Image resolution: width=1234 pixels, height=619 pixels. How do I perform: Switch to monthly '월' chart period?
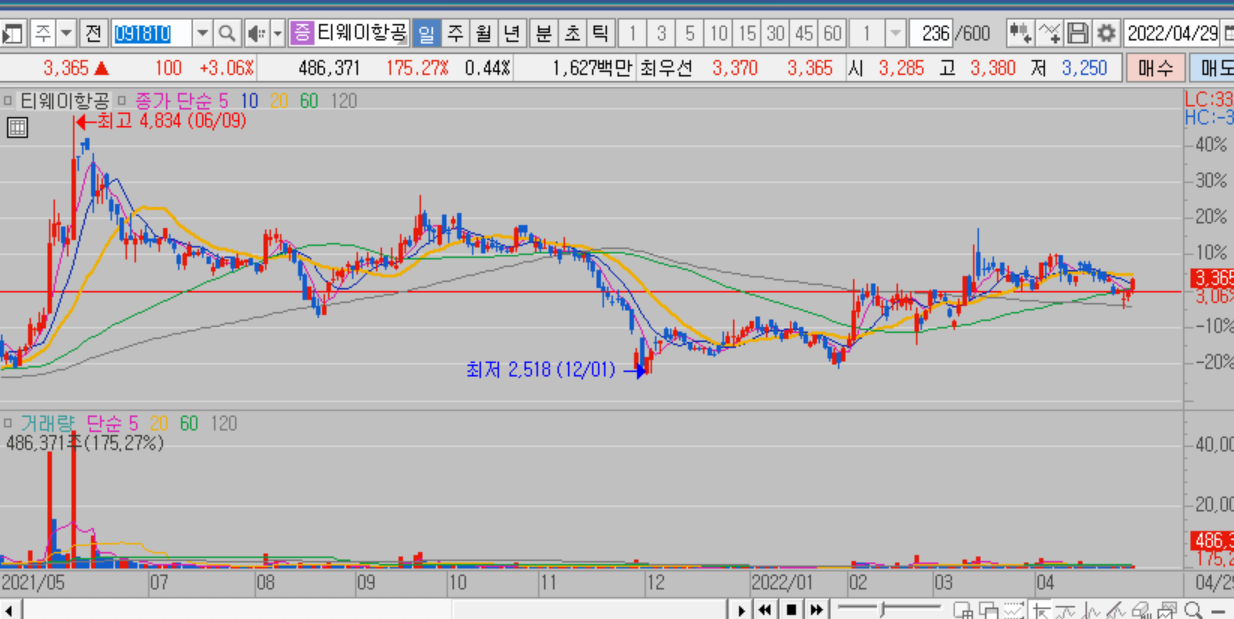coord(484,33)
